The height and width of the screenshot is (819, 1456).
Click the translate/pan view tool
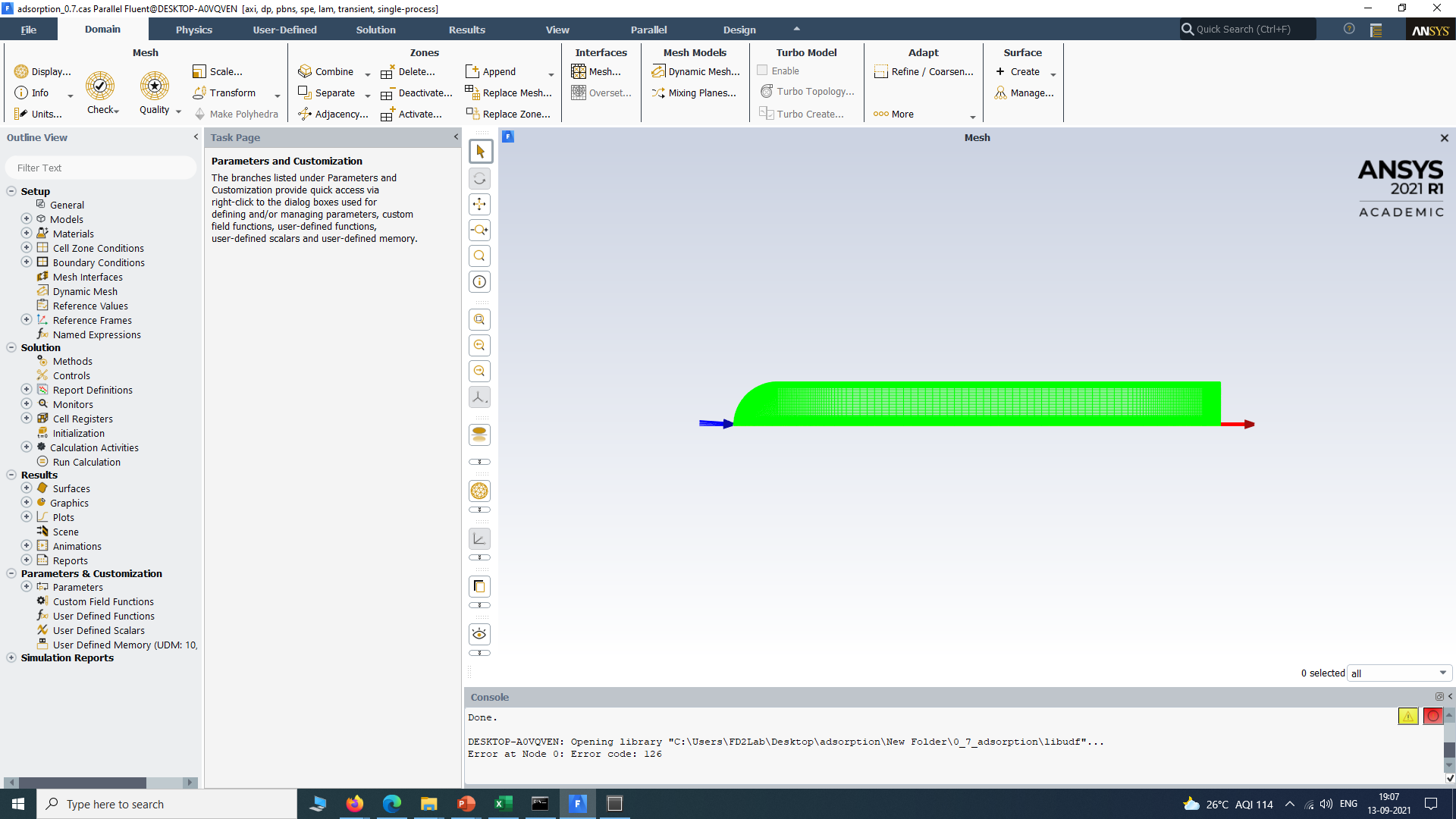[x=480, y=205]
